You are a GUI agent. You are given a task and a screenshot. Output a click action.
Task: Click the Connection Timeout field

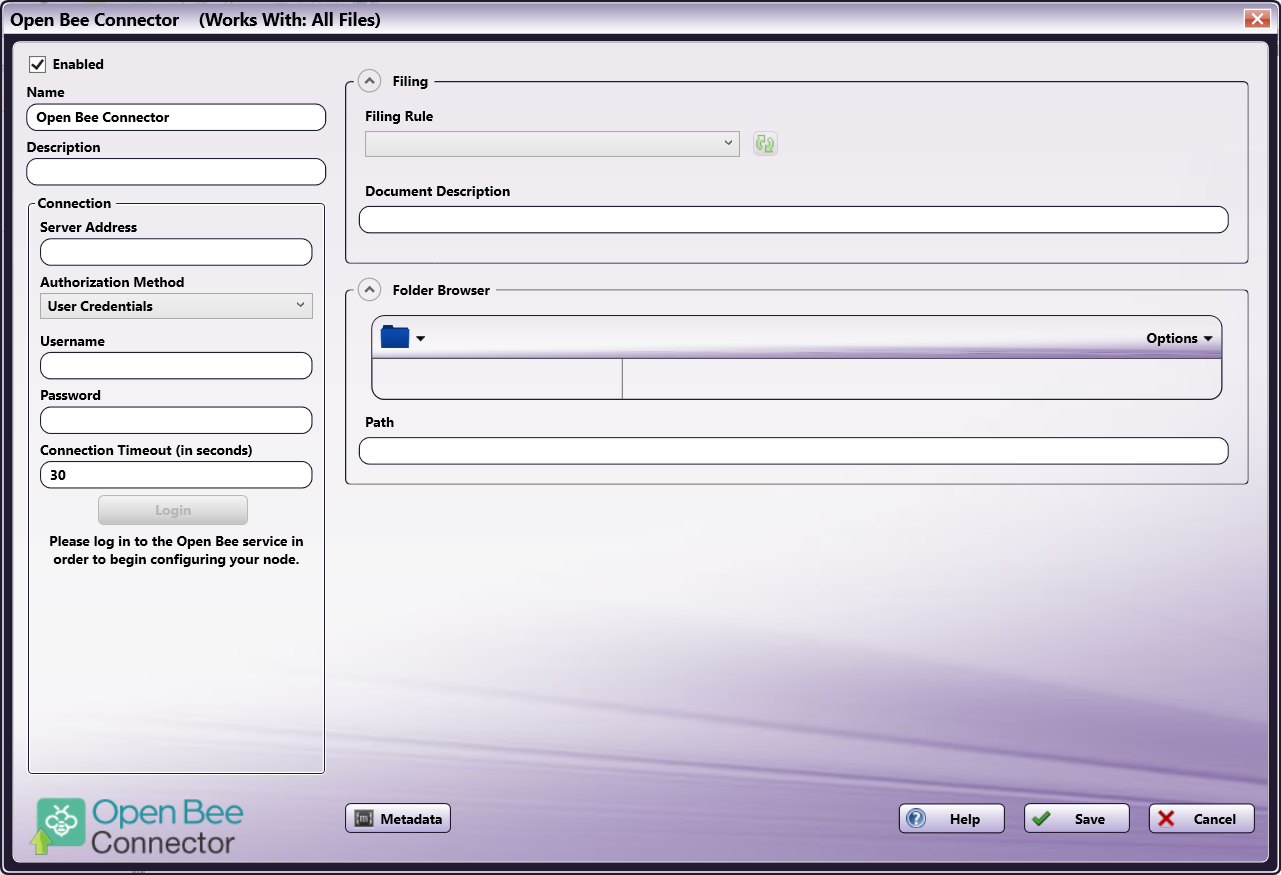(176, 475)
